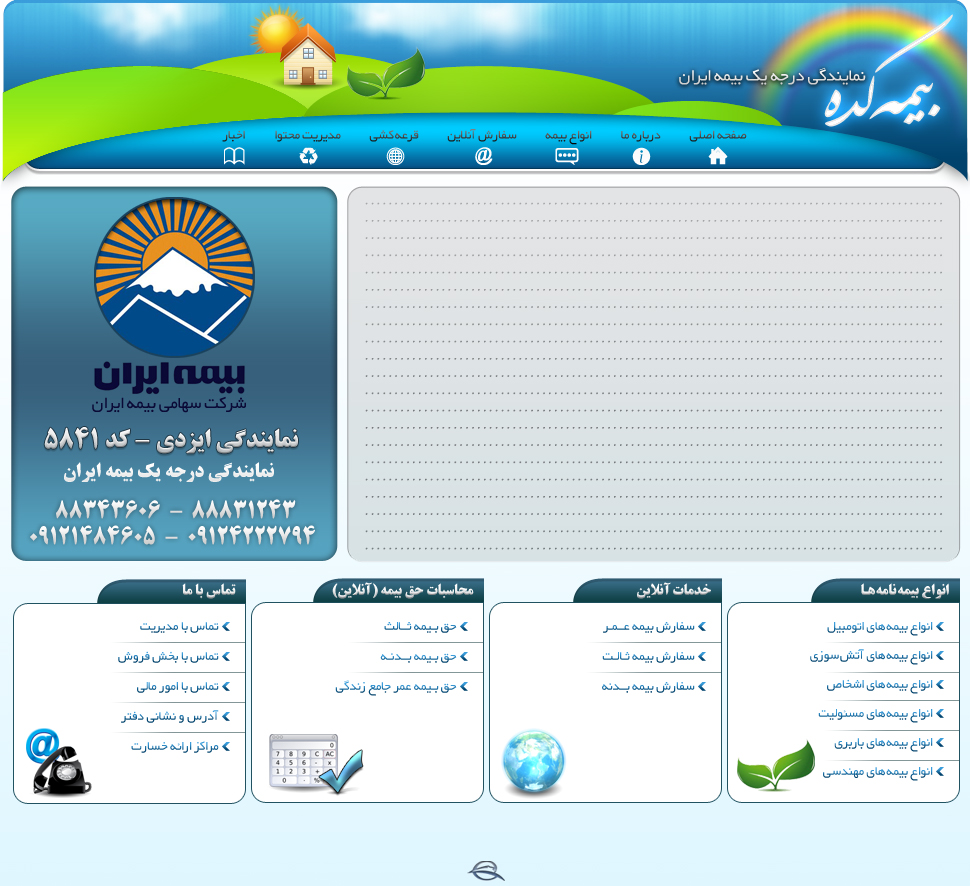Click the green leaves image in انواع بیمه‌نامه‌ها panel

tap(776, 766)
